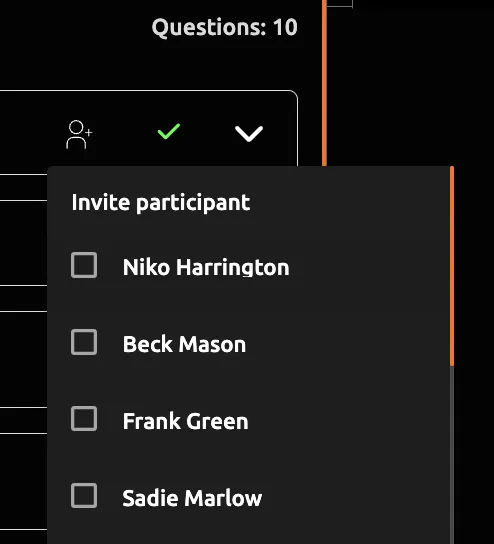
Task: Pick the Frank Green name entry
Action: (x=185, y=421)
